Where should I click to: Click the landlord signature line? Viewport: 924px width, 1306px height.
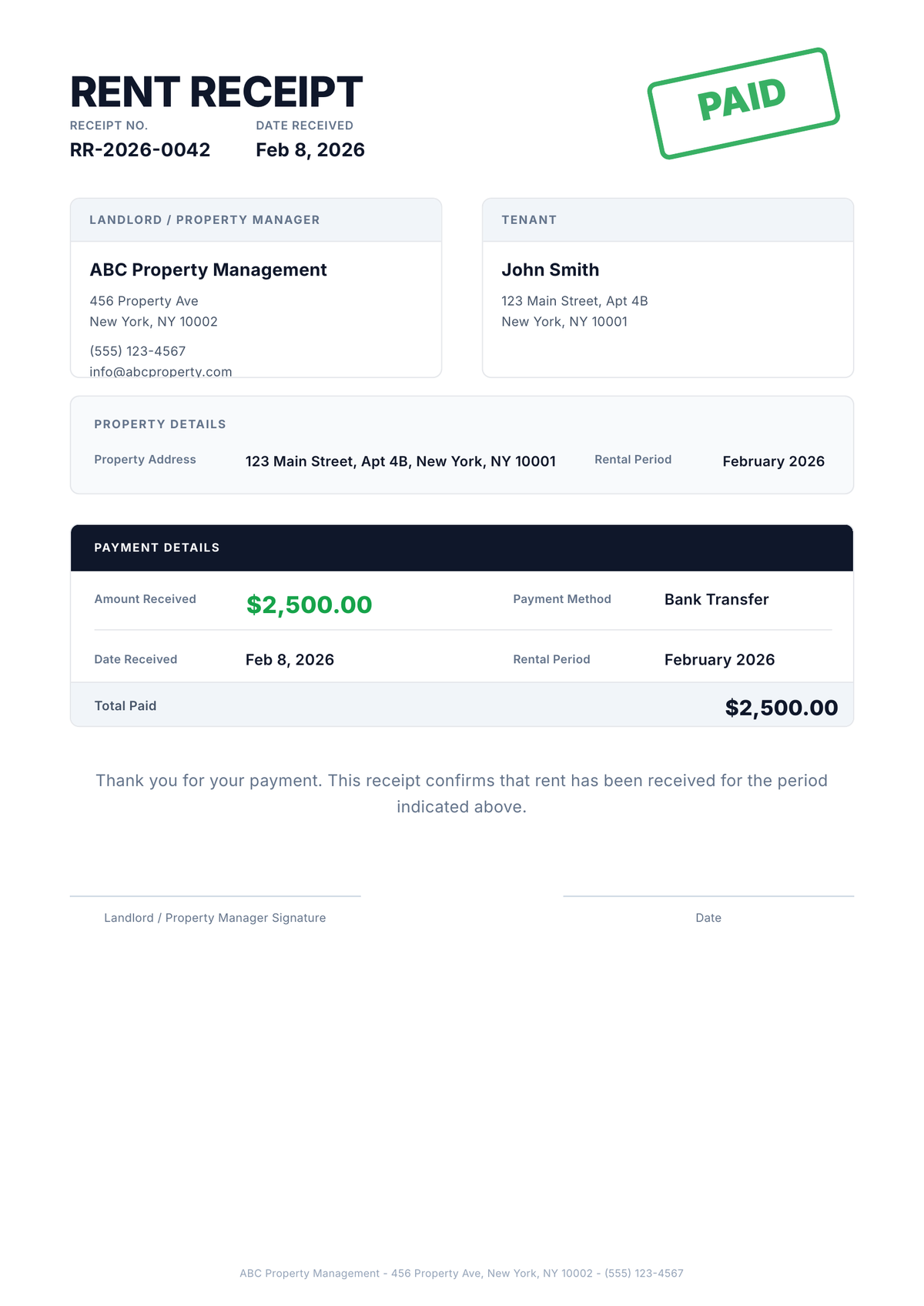click(215, 895)
